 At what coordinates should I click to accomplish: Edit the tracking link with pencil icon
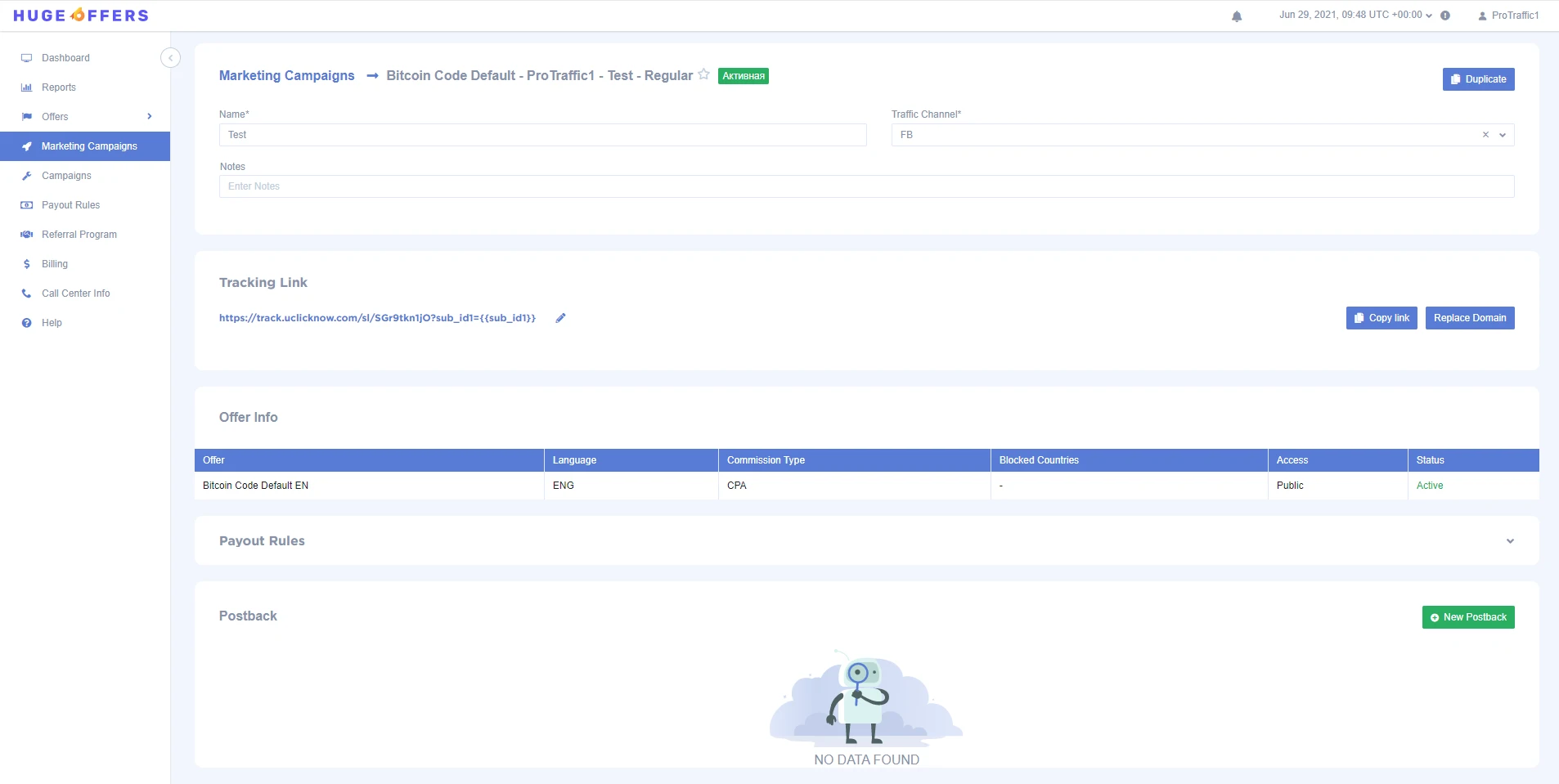tap(560, 318)
